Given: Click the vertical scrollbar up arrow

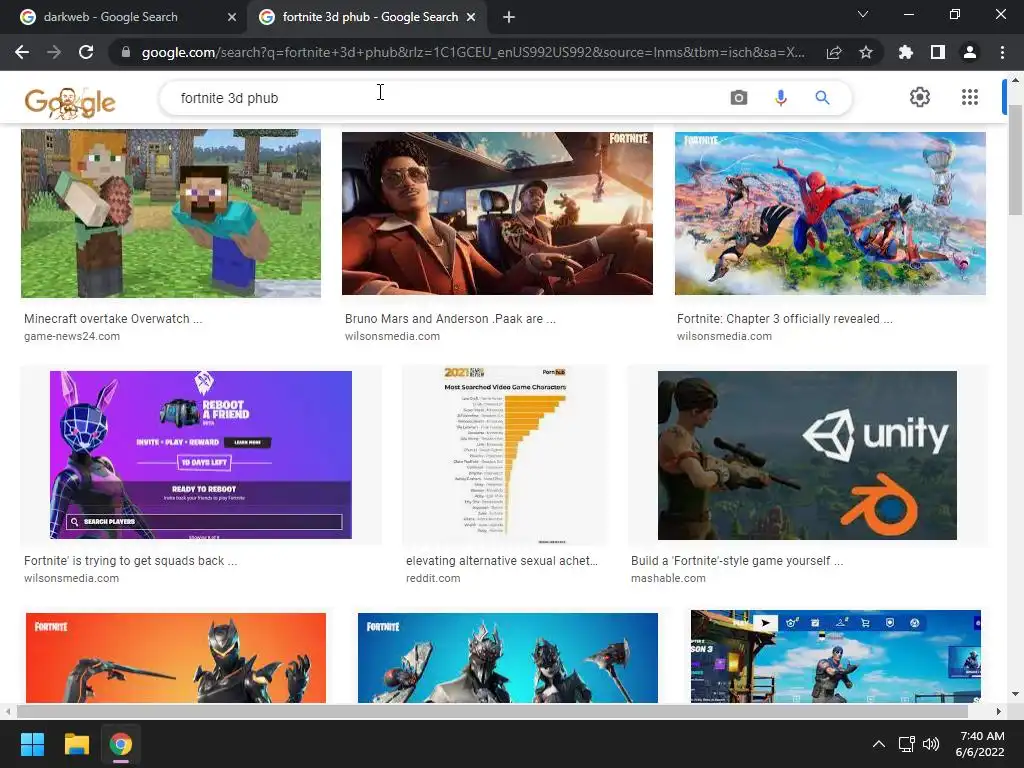Looking at the screenshot, I should (x=1015, y=80).
